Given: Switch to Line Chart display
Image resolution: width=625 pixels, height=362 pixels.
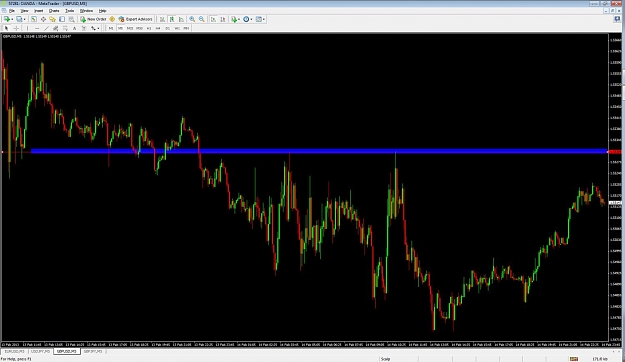Looking at the screenshot, I should point(181,19).
